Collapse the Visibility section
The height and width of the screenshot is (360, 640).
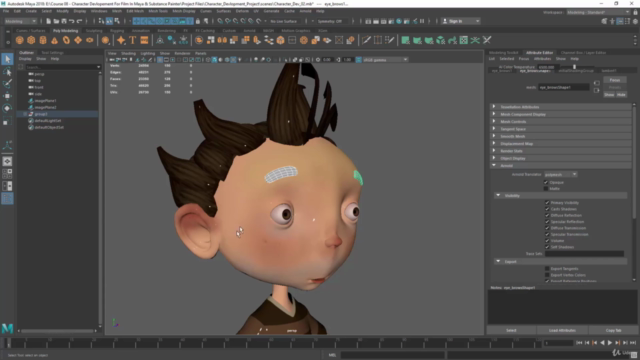(560, 196)
